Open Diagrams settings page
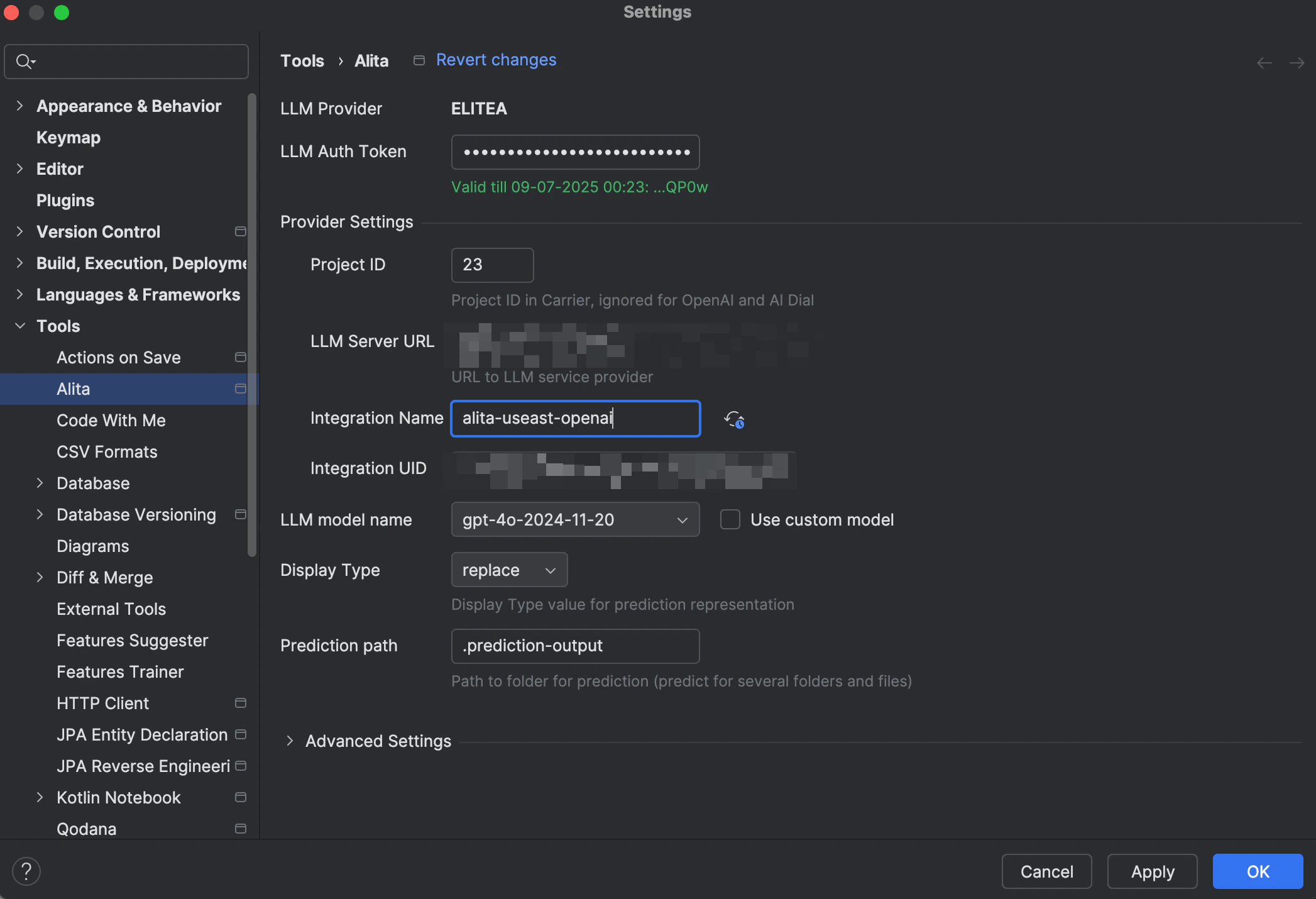 tap(93, 546)
